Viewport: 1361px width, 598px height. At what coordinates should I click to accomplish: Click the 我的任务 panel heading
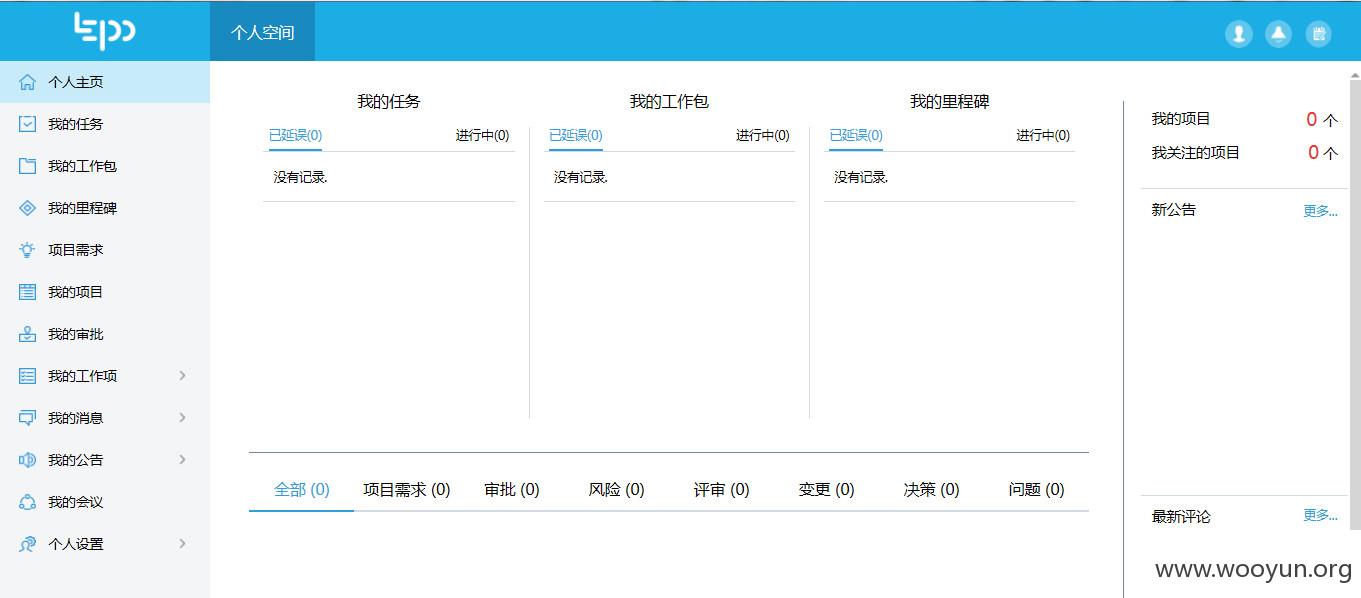tap(389, 101)
